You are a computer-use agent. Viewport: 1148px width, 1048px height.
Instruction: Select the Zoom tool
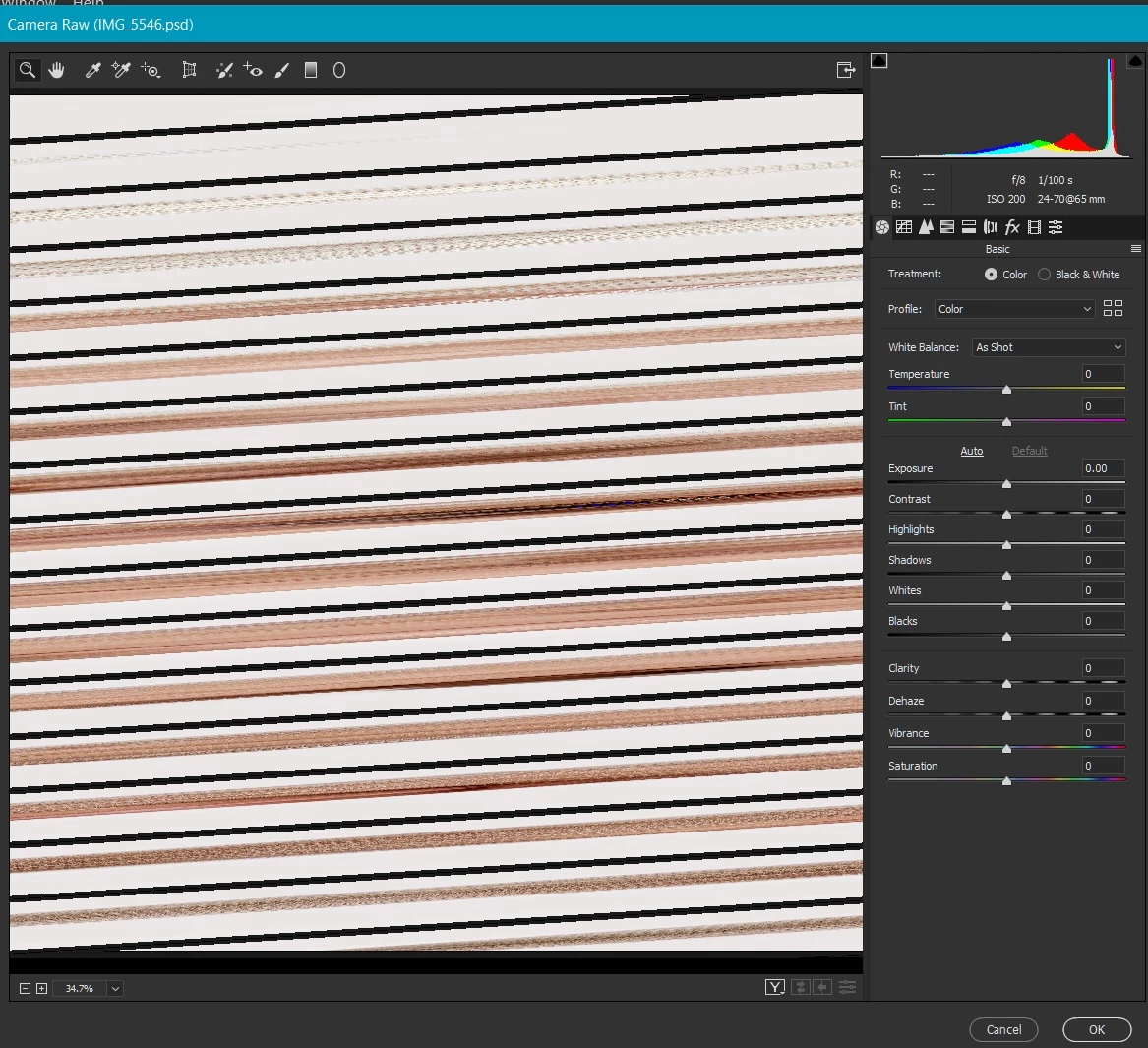[28, 70]
